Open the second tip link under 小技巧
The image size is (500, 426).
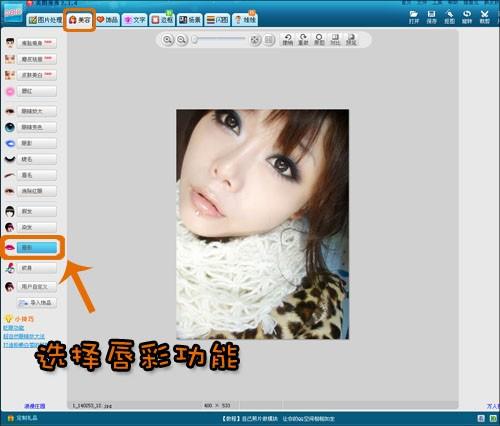(x=24, y=336)
